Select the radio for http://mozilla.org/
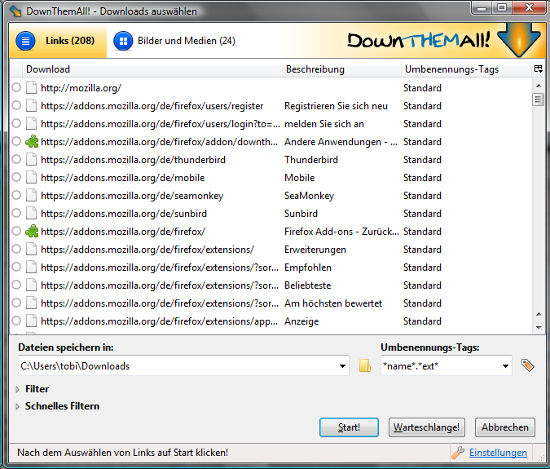This screenshot has height=469, width=550. (x=16, y=87)
